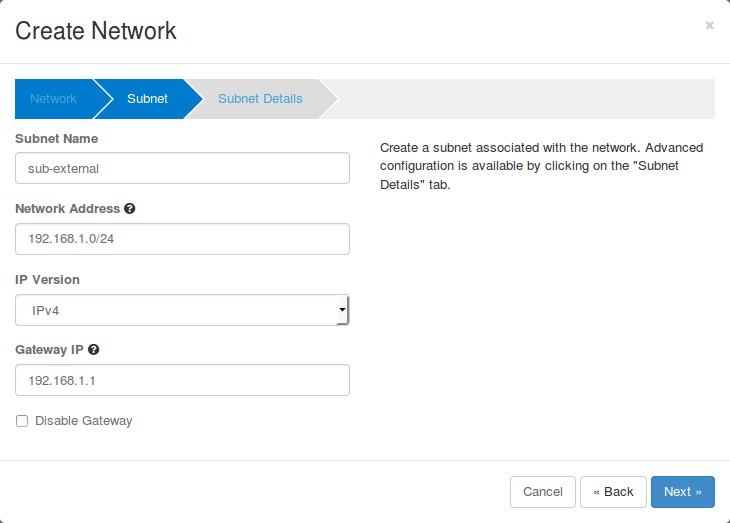Image resolution: width=730 pixels, height=523 pixels.
Task: Click the subnet description help paragraph
Action: point(541,166)
